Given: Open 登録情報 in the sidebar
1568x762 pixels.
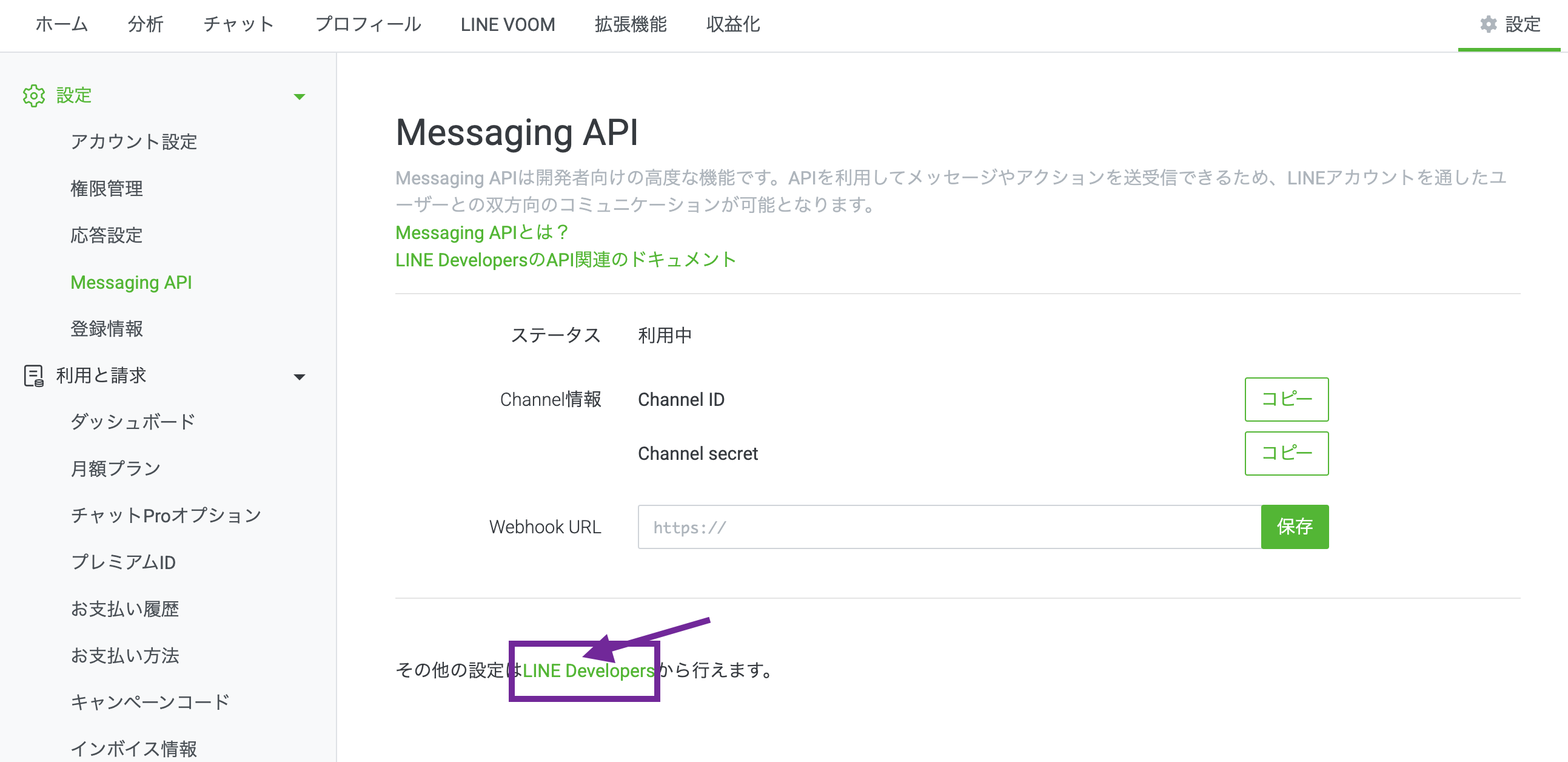Looking at the screenshot, I should coord(107,329).
